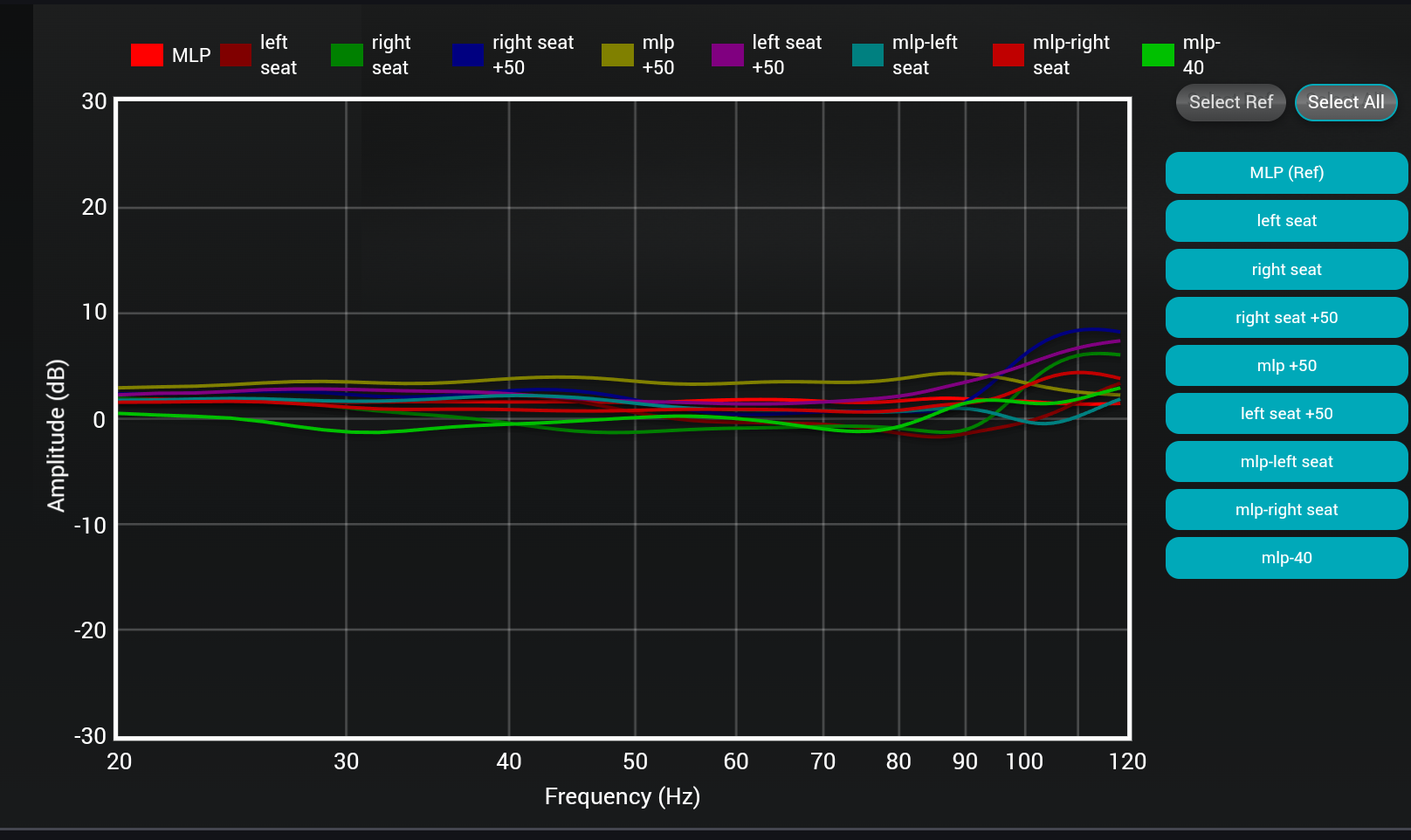Viewport: 1411px width, 840px height.
Task: Toggle the mlp-40 measurement button
Action: click(x=1286, y=558)
